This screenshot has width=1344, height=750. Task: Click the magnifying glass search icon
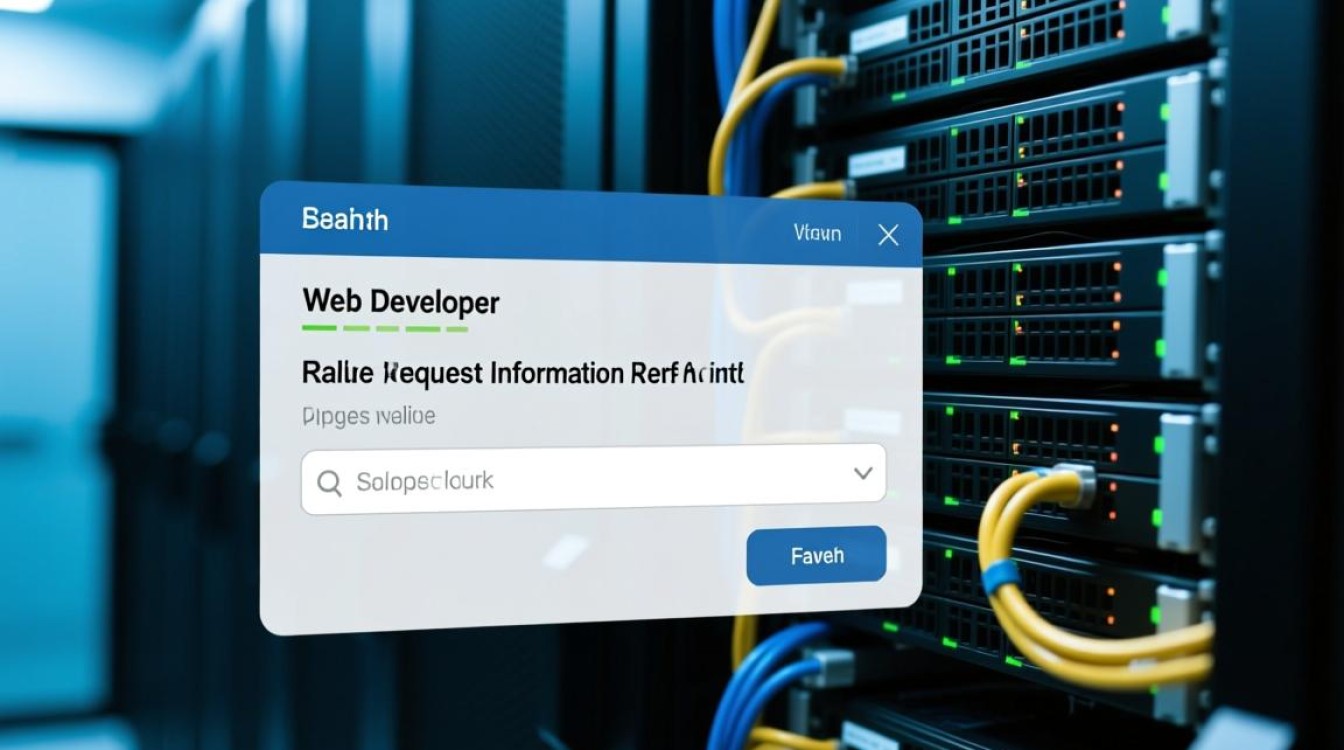(x=329, y=483)
